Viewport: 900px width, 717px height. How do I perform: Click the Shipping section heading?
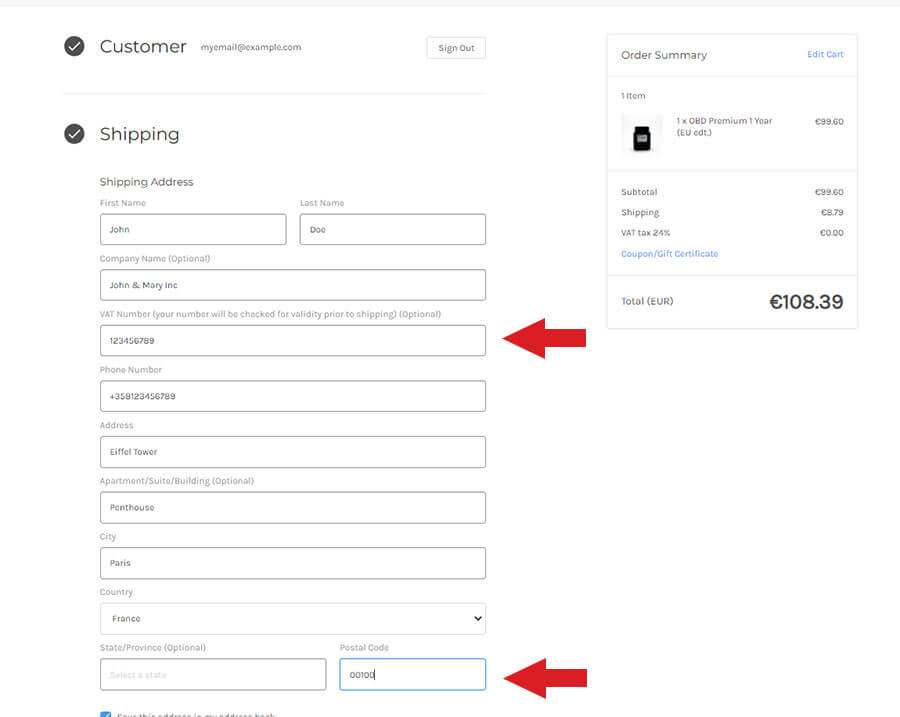point(139,134)
